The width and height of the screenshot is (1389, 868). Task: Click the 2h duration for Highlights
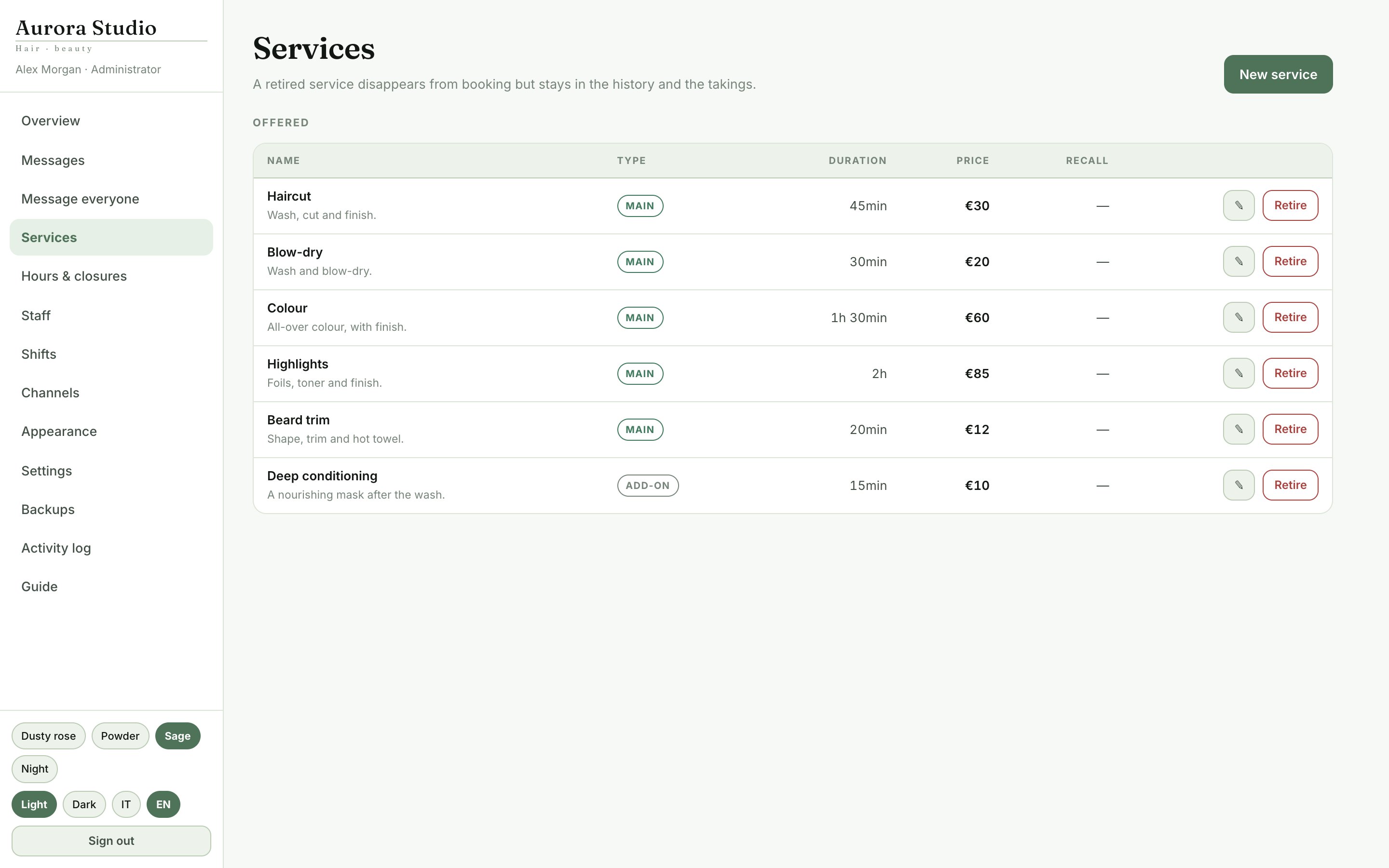(x=879, y=374)
